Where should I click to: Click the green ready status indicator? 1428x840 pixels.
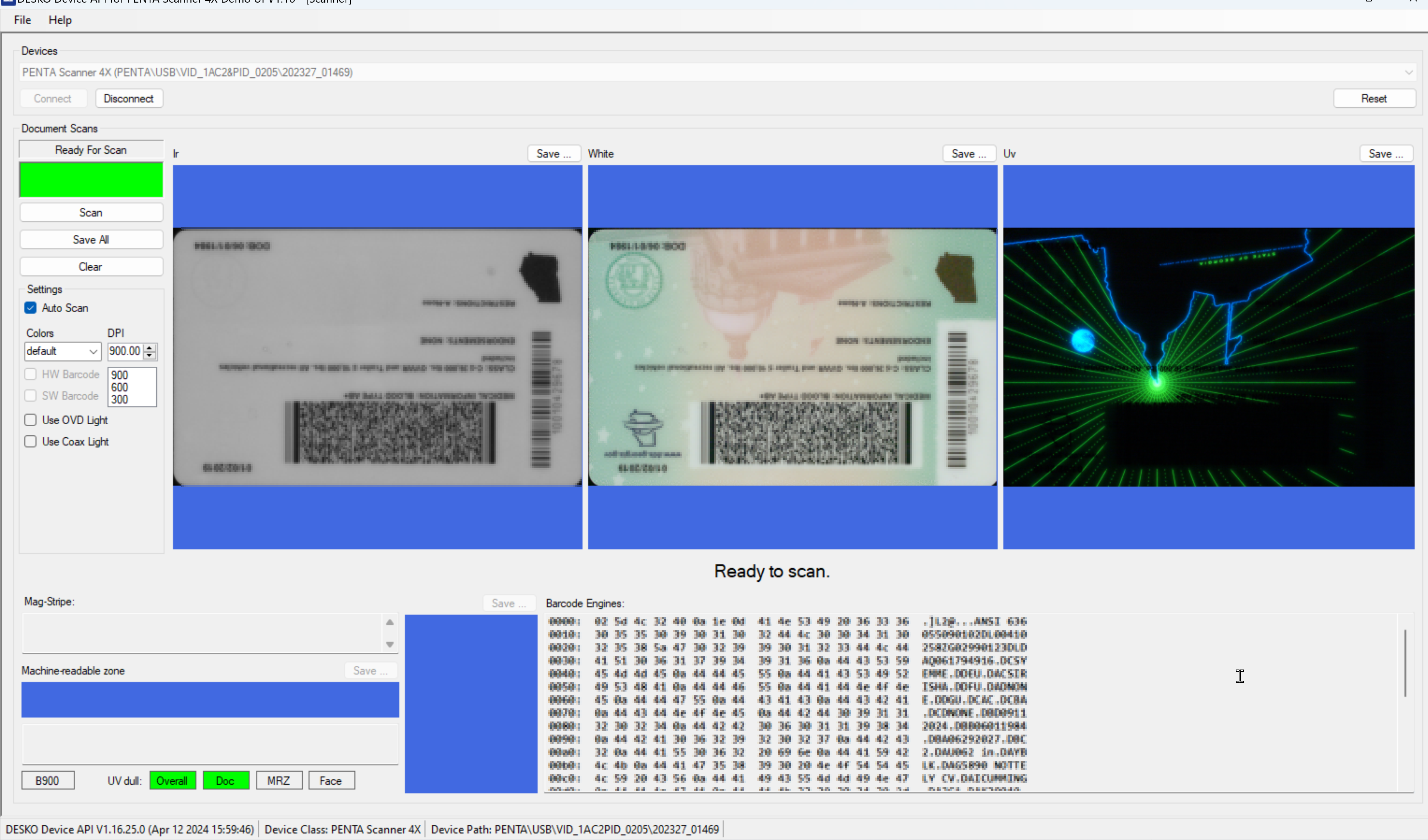pyautogui.click(x=91, y=179)
